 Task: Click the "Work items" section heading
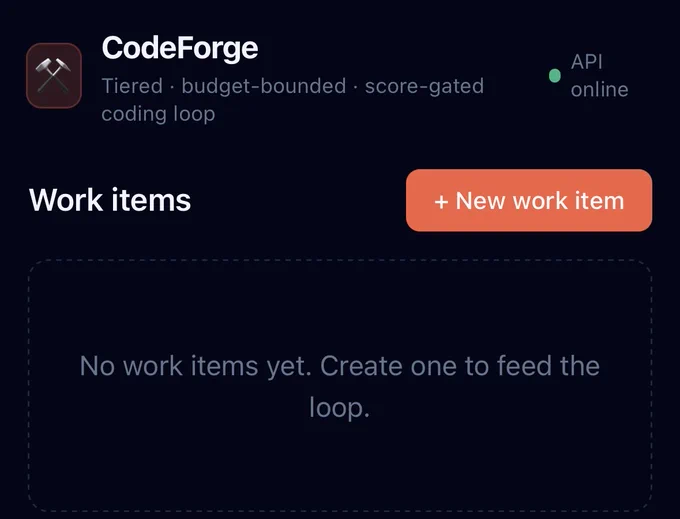pyautogui.click(x=110, y=200)
